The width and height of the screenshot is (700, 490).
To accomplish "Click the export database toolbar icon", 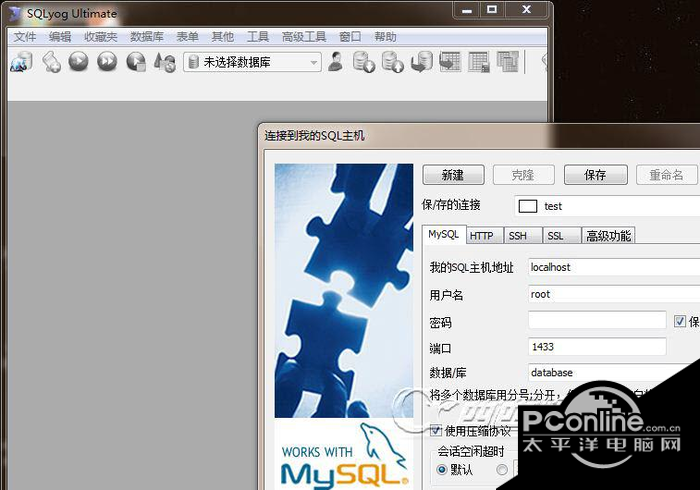I will click(392, 62).
